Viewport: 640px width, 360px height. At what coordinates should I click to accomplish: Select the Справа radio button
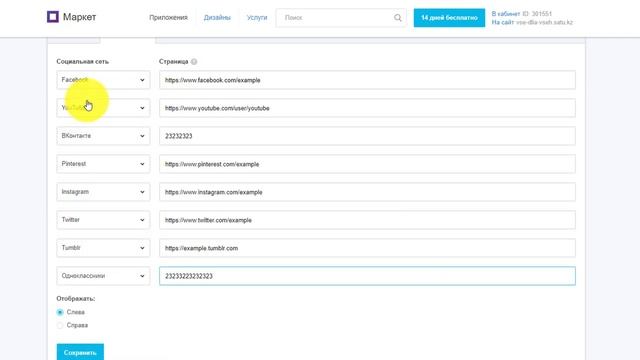60,325
